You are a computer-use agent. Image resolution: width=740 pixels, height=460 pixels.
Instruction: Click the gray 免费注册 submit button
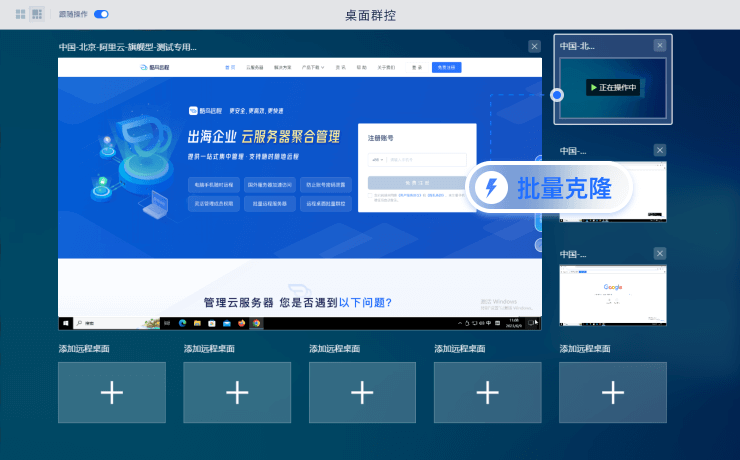point(417,183)
